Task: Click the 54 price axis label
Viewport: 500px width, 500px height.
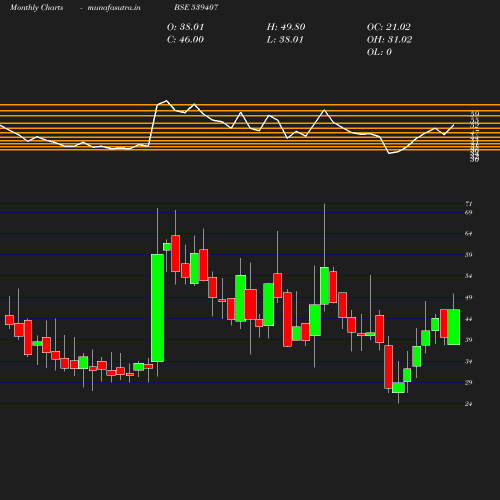Action: [x=469, y=276]
